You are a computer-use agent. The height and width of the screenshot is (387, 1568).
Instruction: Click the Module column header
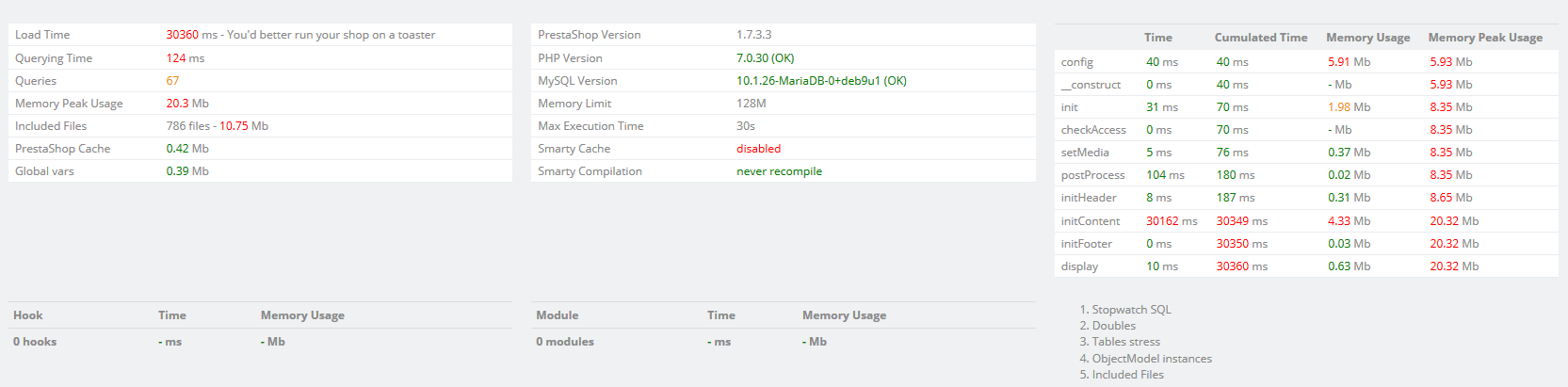pos(557,315)
